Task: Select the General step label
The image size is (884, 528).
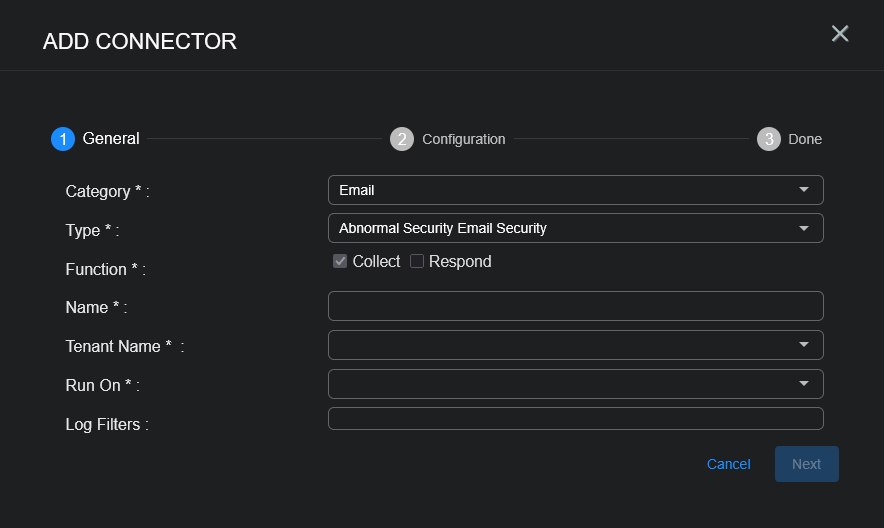Action: click(111, 139)
